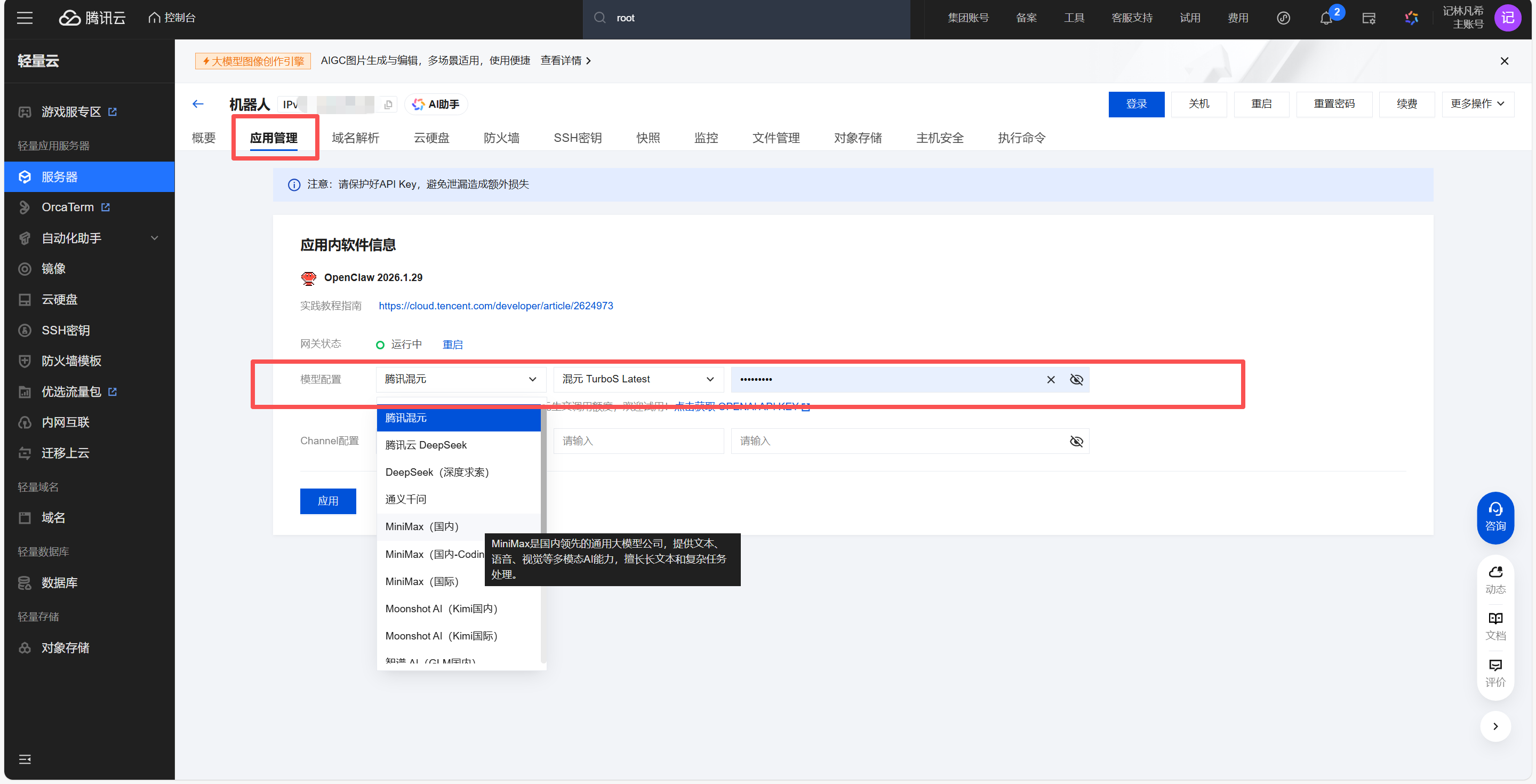Click the notification bell icon

click(x=1325, y=19)
